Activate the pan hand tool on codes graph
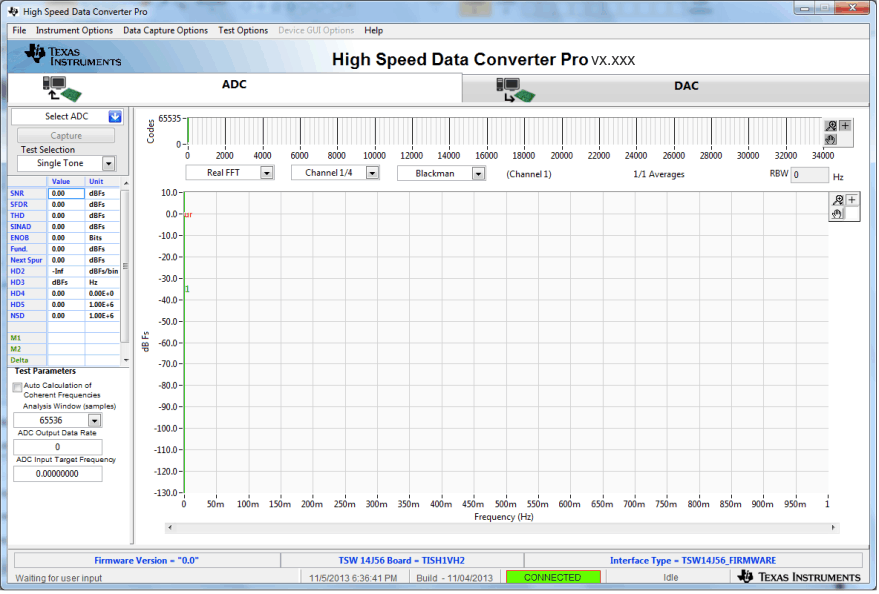 tap(831, 139)
